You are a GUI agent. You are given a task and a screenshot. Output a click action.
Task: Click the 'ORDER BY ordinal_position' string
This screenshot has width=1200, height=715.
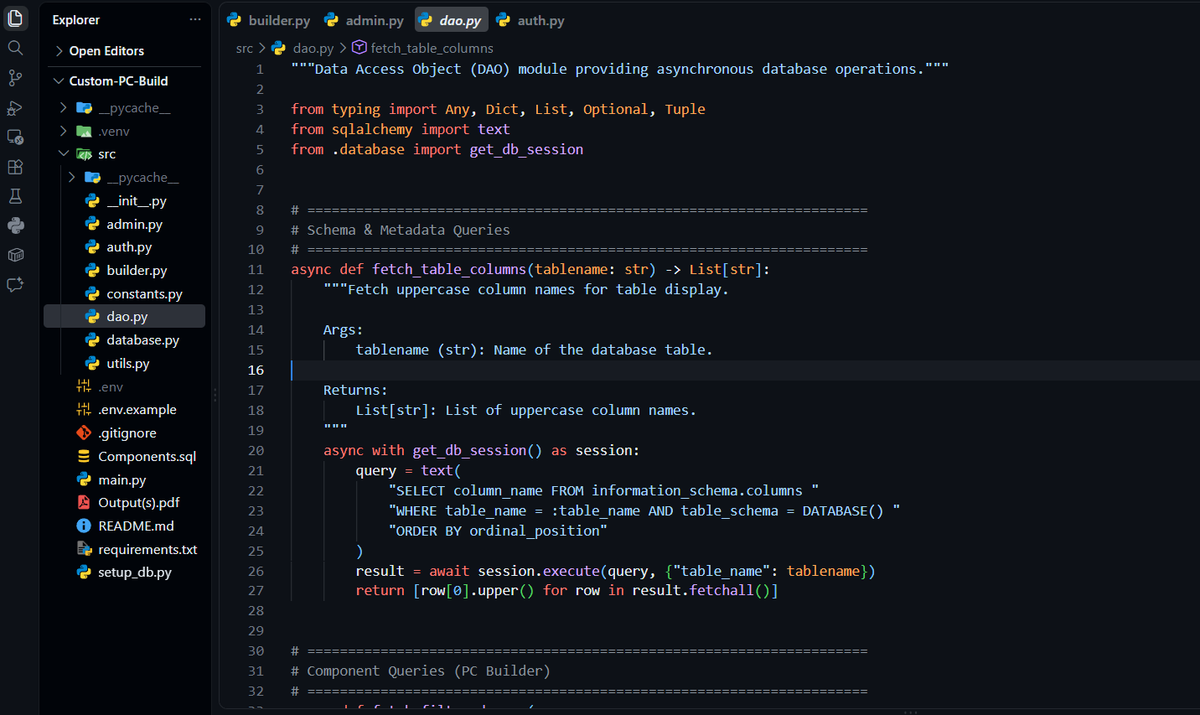[497, 531]
